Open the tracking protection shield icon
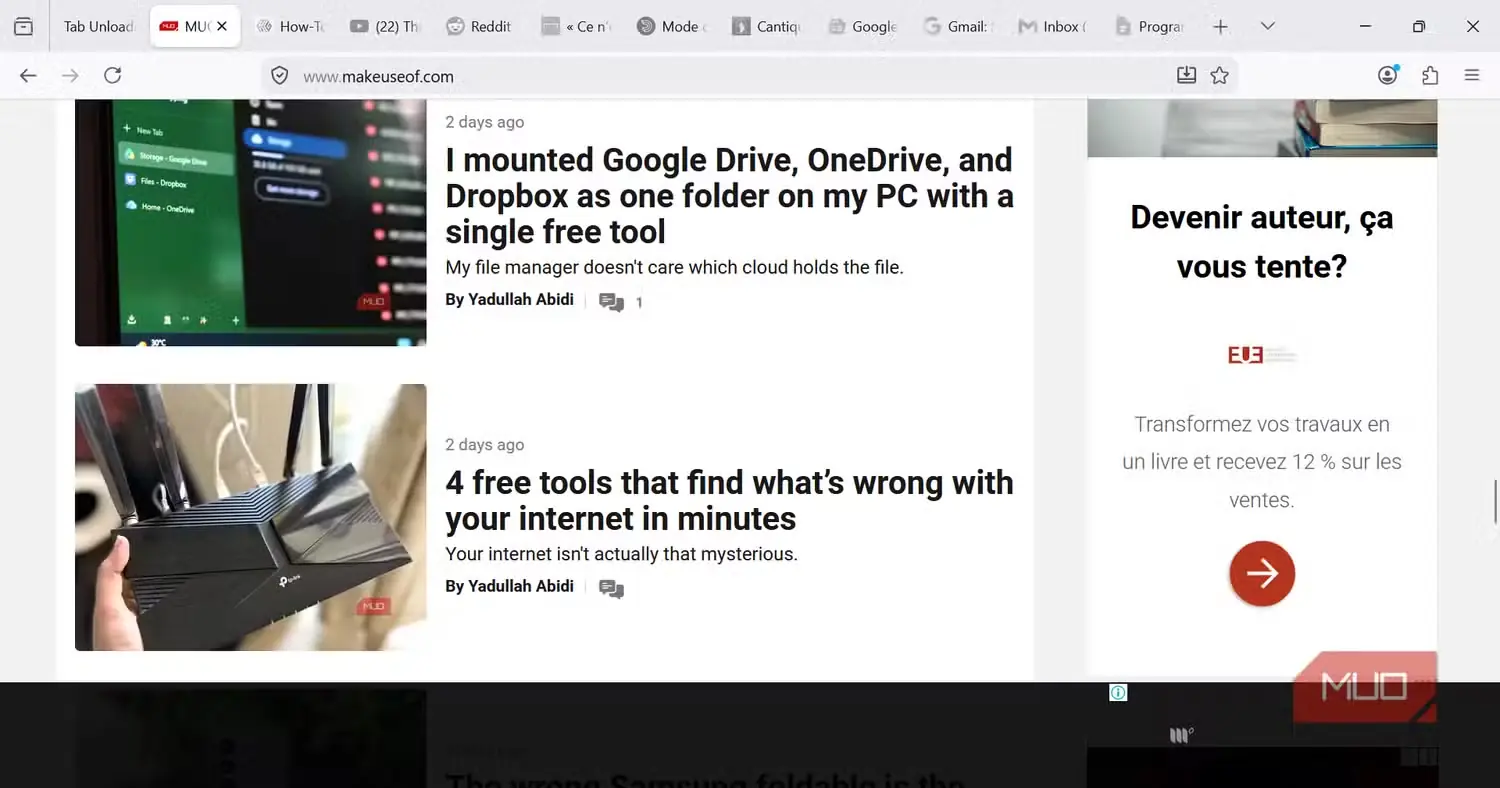 (280, 76)
